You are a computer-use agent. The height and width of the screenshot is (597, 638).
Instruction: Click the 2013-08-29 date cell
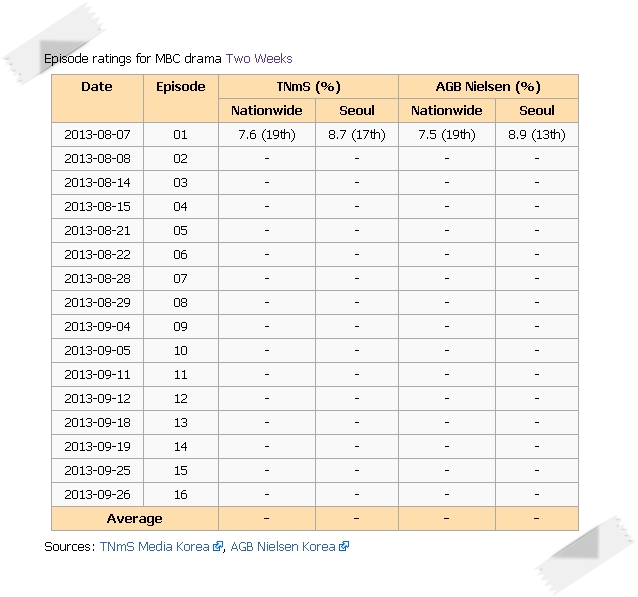coord(97,303)
